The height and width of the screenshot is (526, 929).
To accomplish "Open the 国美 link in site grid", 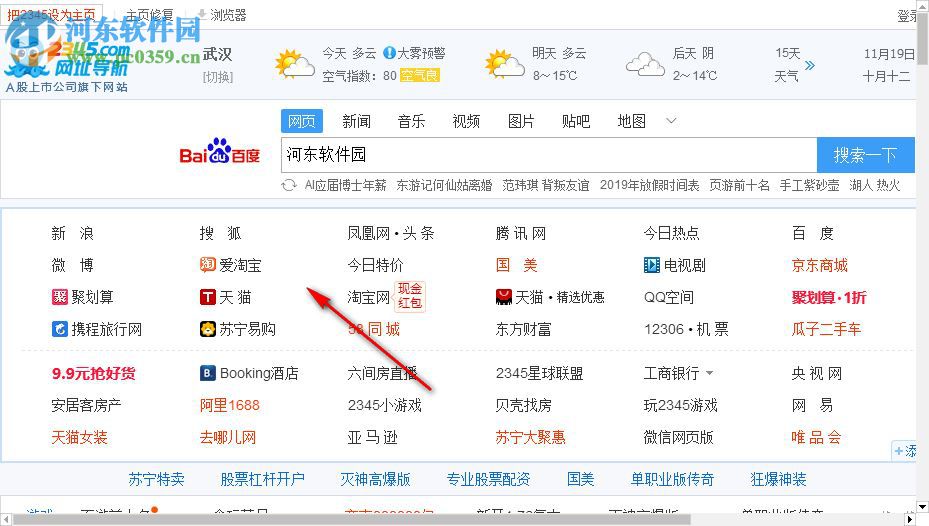I will (517, 265).
